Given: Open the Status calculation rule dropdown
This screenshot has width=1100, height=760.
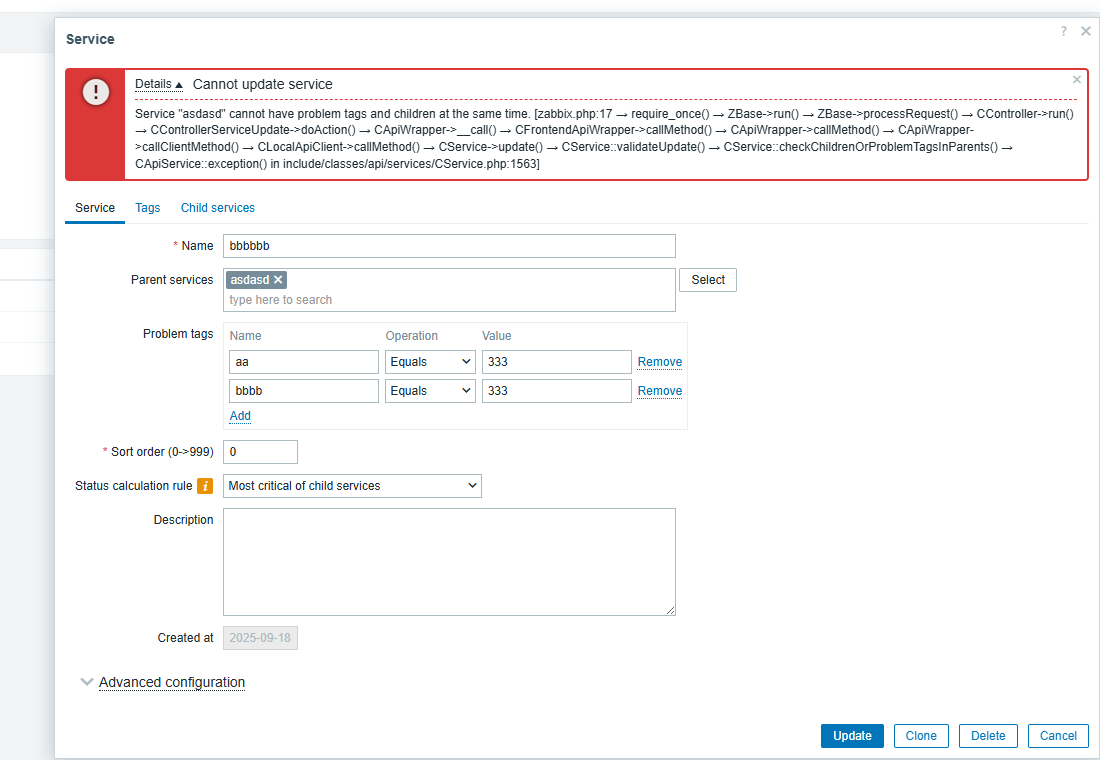Looking at the screenshot, I should pos(352,486).
